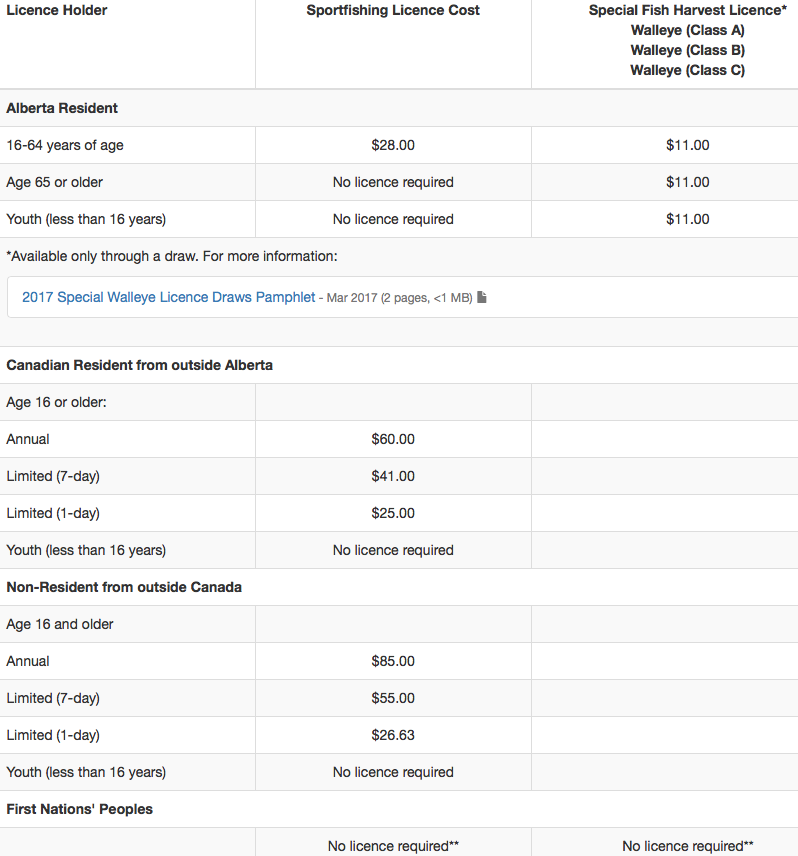Image resolution: width=798 pixels, height=856 pixels.
Task: Select the $28.00 Alberta resident licence cost
Action: point(393,145)
